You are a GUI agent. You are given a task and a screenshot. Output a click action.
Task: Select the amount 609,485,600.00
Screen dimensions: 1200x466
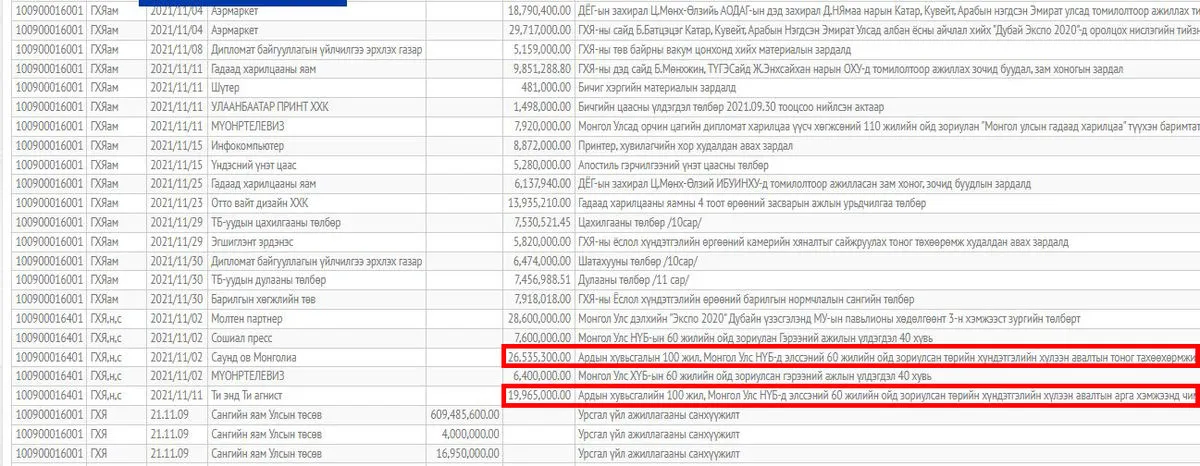tap(464, 414)
